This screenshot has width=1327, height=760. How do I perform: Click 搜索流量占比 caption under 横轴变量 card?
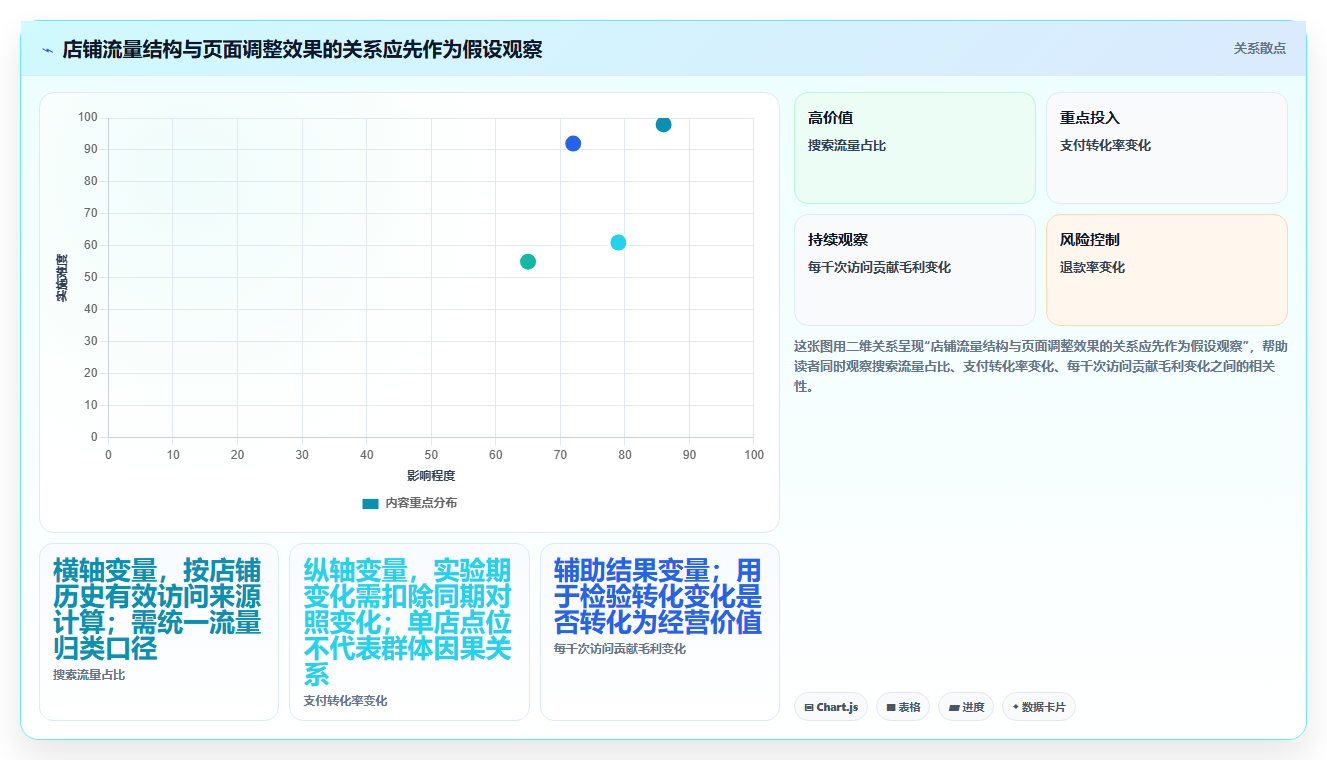pyautogui.click(x=89, y=675)
